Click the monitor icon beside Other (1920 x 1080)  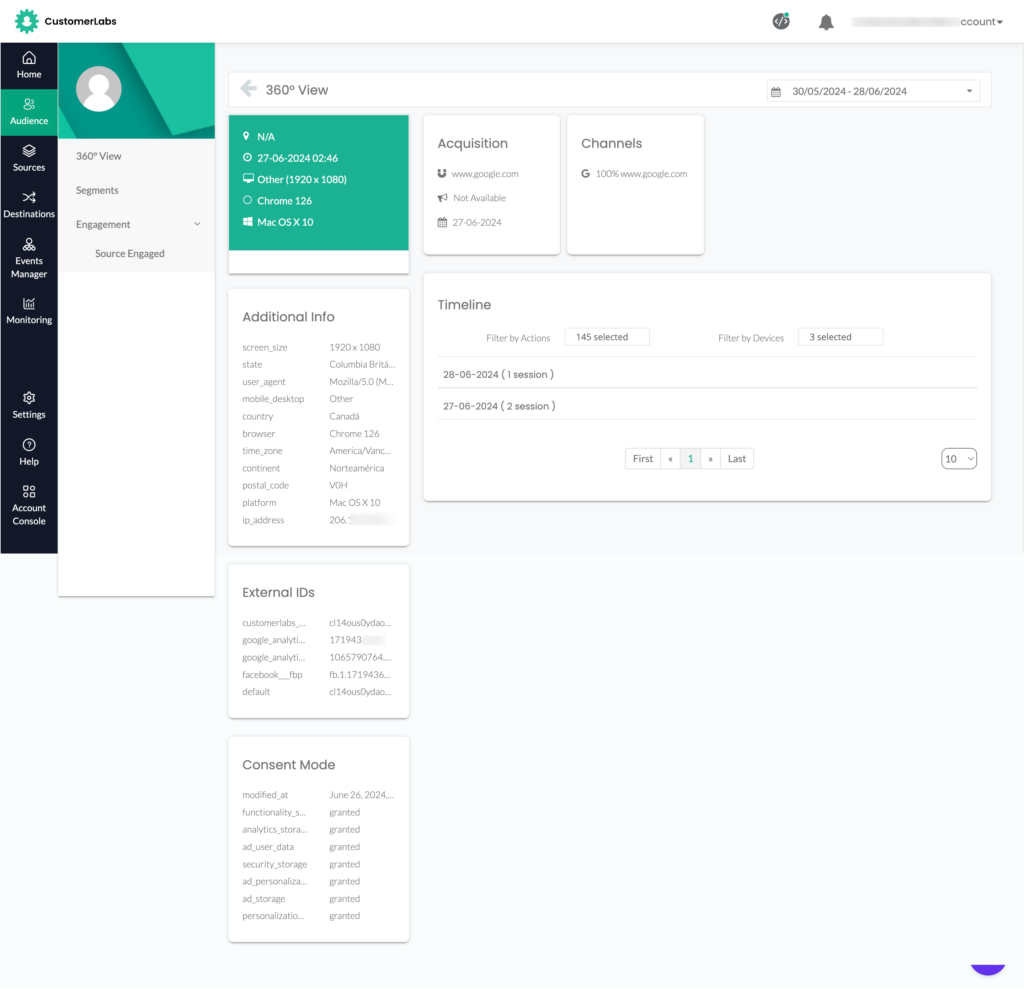point(248,178)
